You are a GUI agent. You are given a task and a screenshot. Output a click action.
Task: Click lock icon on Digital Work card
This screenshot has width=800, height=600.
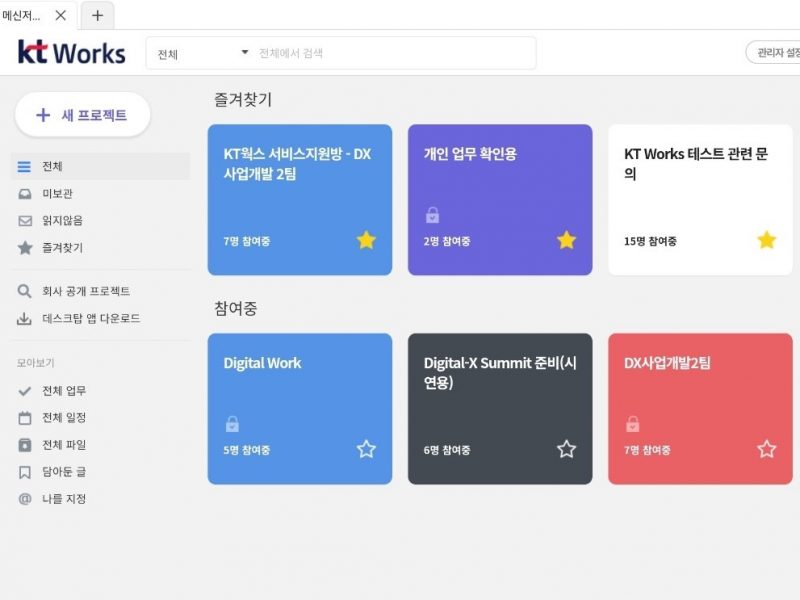point(232,424)
